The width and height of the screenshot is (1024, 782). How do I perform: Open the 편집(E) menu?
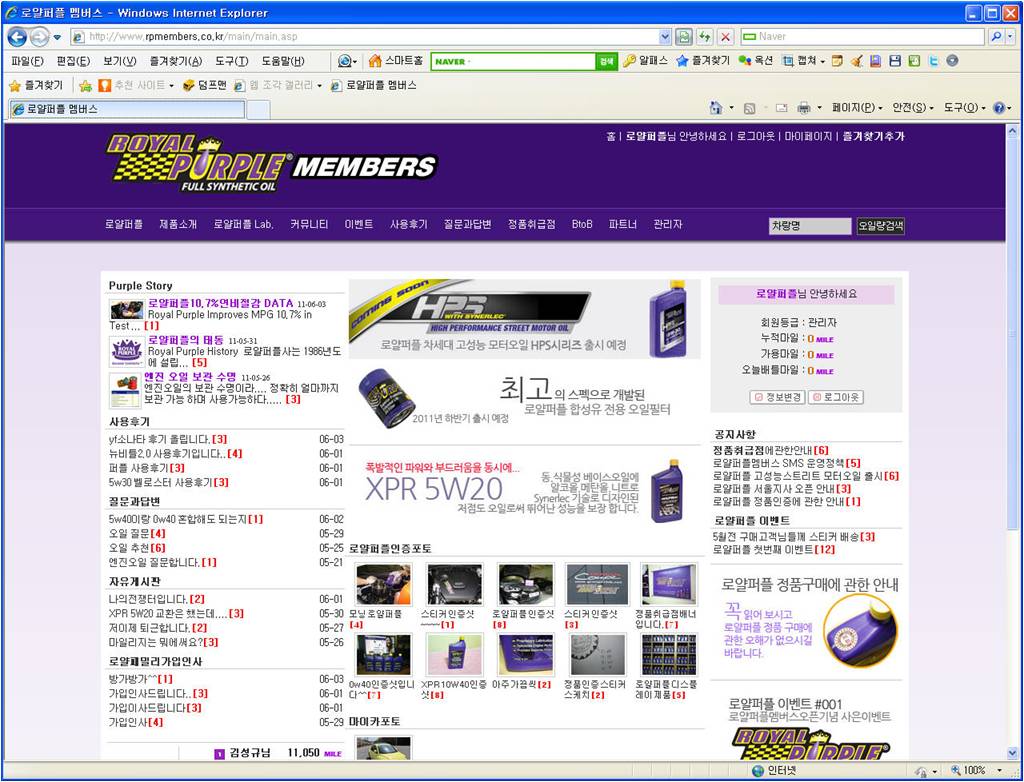pyautogui.click(x=73, y=61)
